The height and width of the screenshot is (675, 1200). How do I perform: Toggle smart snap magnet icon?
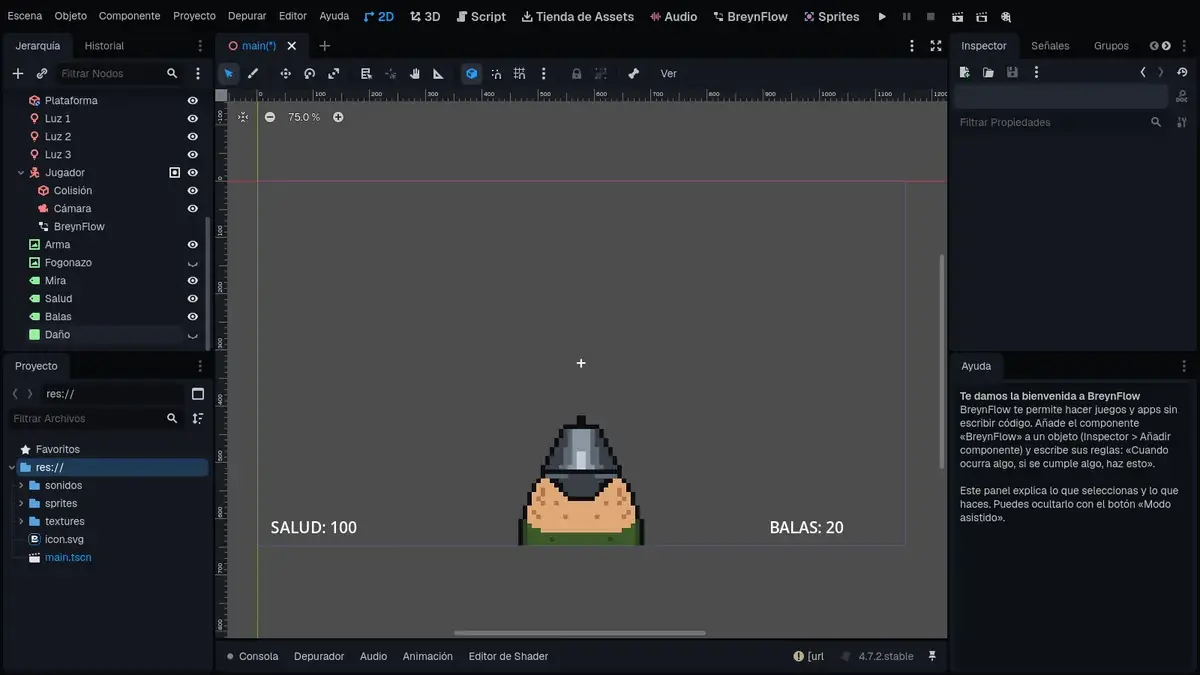coord(496,73)
